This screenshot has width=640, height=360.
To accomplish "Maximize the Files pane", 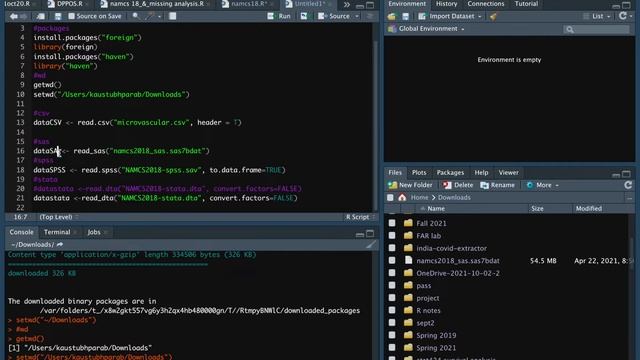I will point(626,174).
